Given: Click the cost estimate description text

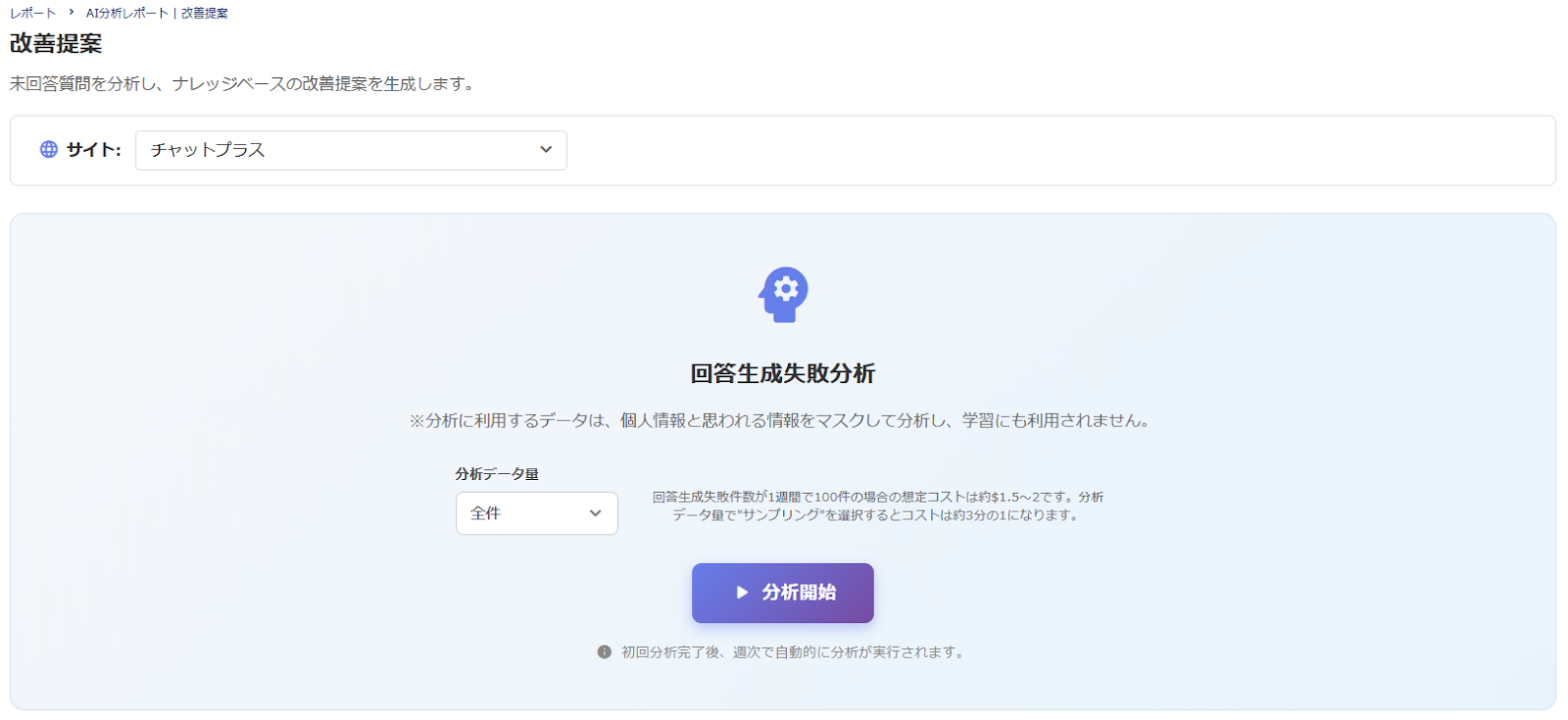Looking at the screenshot, I should [877, 505].
